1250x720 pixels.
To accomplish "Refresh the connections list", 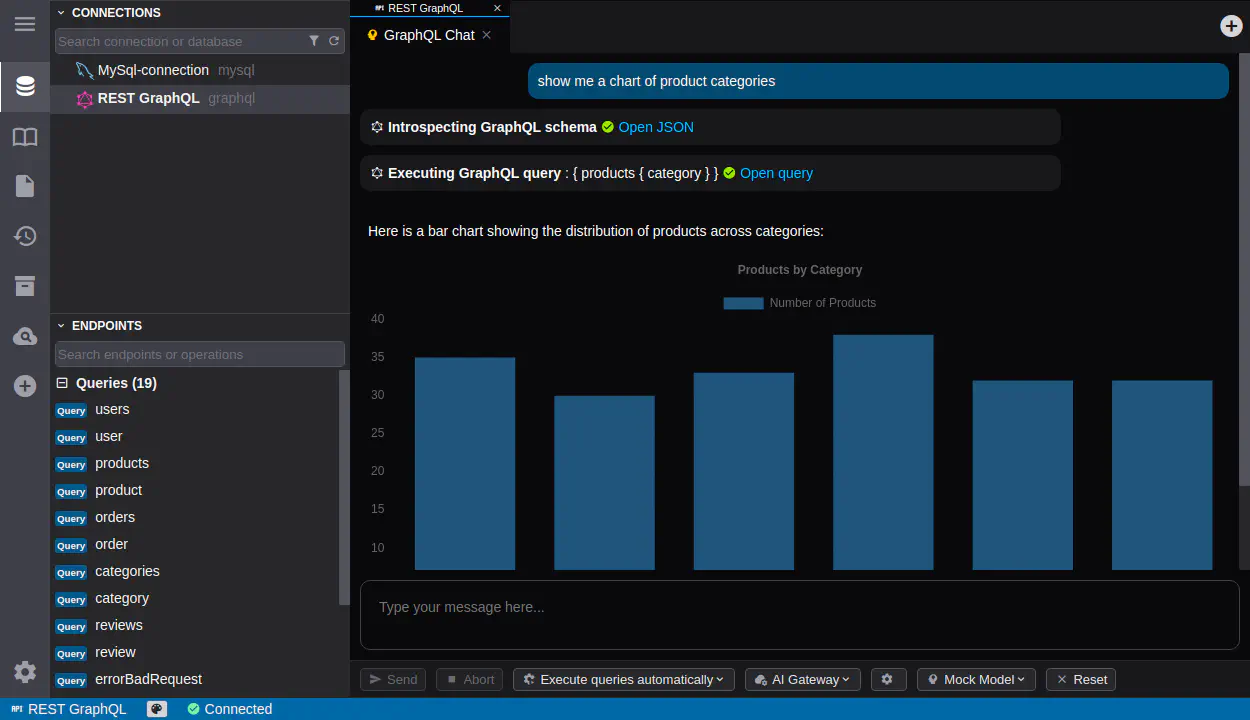I will coord(334,41).
